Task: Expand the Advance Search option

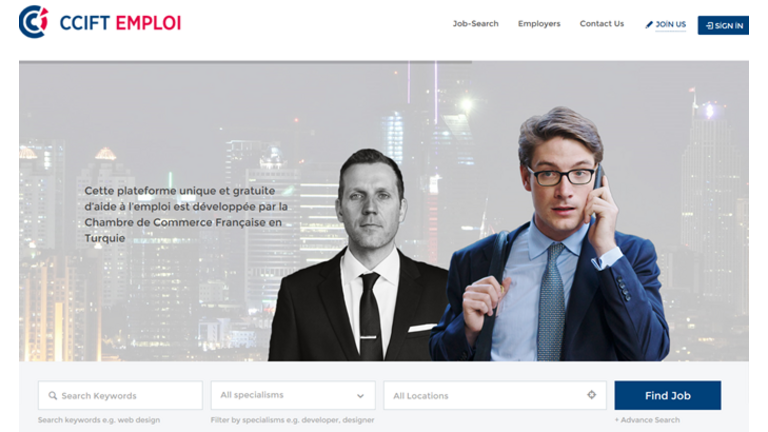Action: coord(647,420)
